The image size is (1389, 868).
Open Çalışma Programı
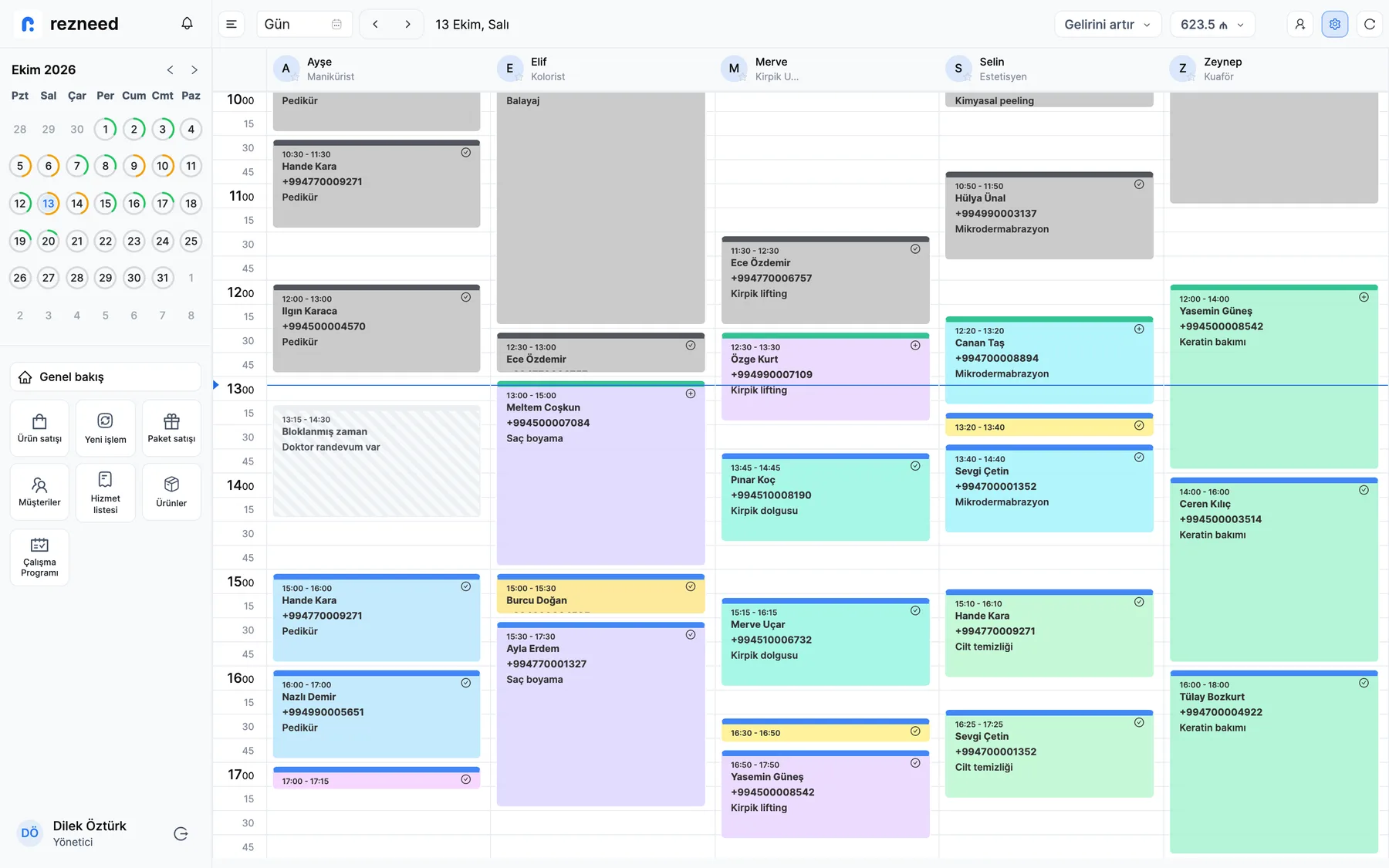39,557
